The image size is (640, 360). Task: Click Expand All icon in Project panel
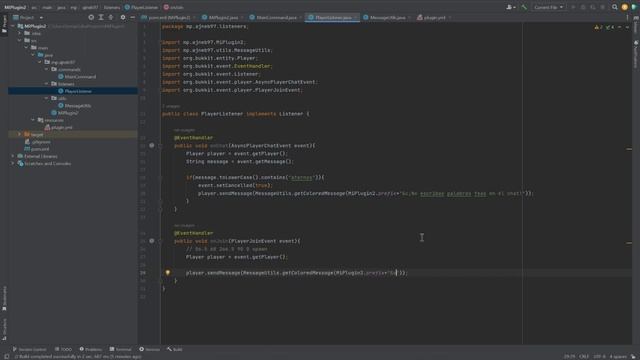pos(101,18)
